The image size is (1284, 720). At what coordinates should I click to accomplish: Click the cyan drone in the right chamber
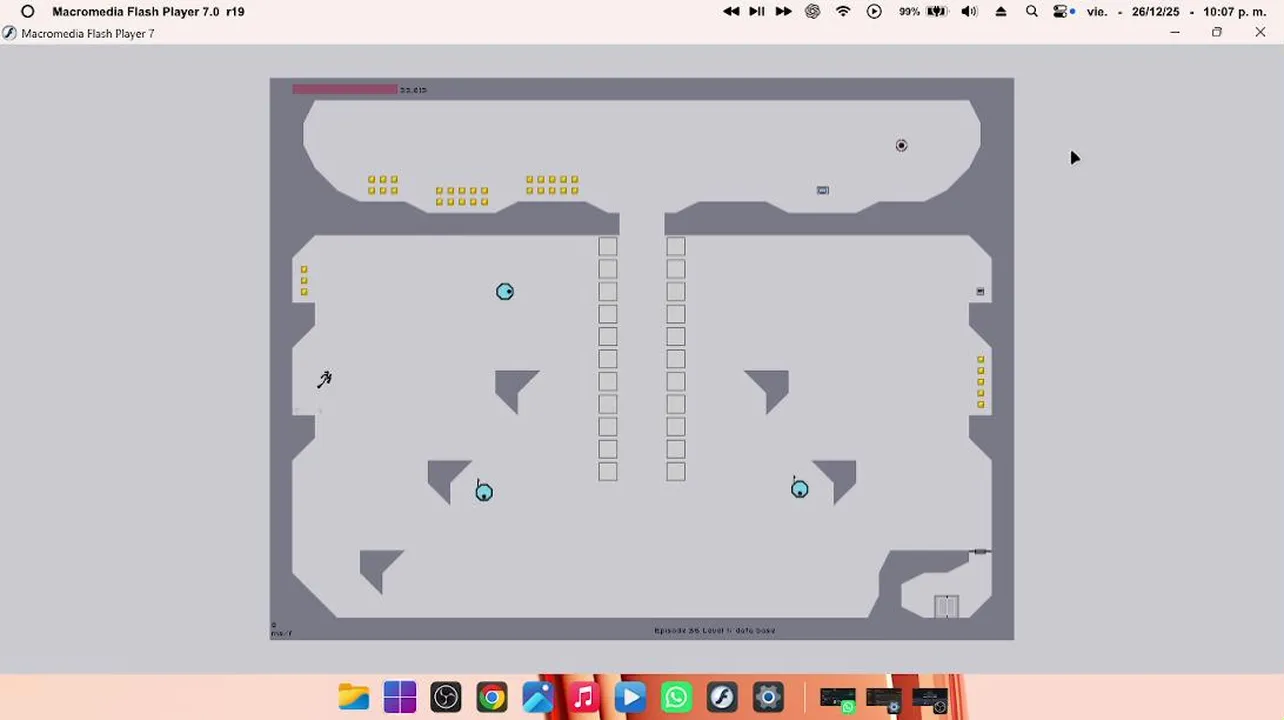[x=800, y=488]
